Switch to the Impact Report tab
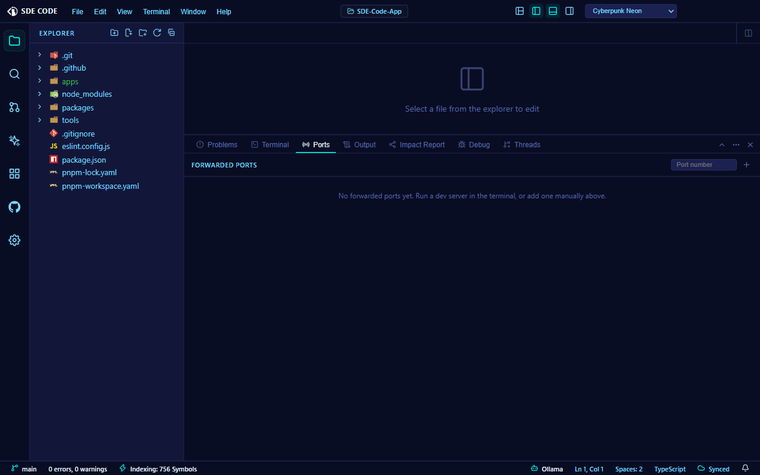 click(x=417, y=144)
